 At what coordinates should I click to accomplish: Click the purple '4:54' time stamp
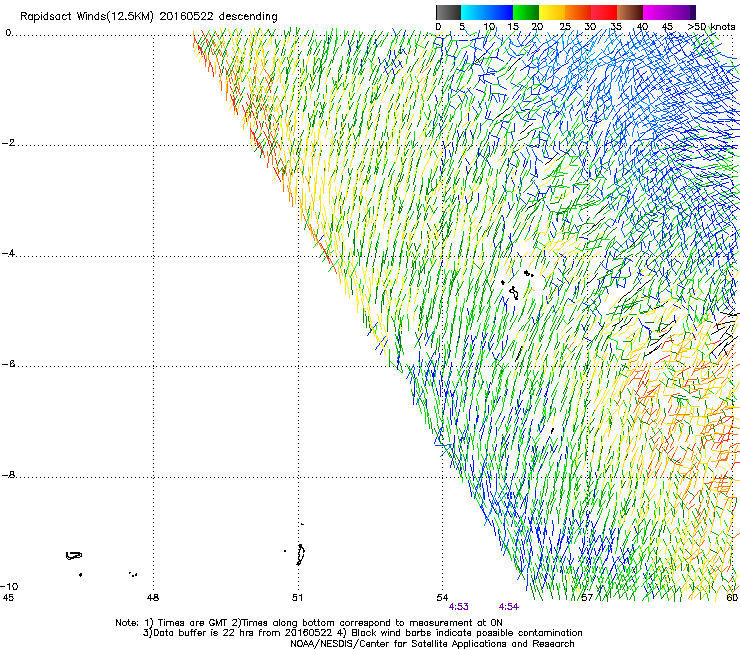click(509, 607)
